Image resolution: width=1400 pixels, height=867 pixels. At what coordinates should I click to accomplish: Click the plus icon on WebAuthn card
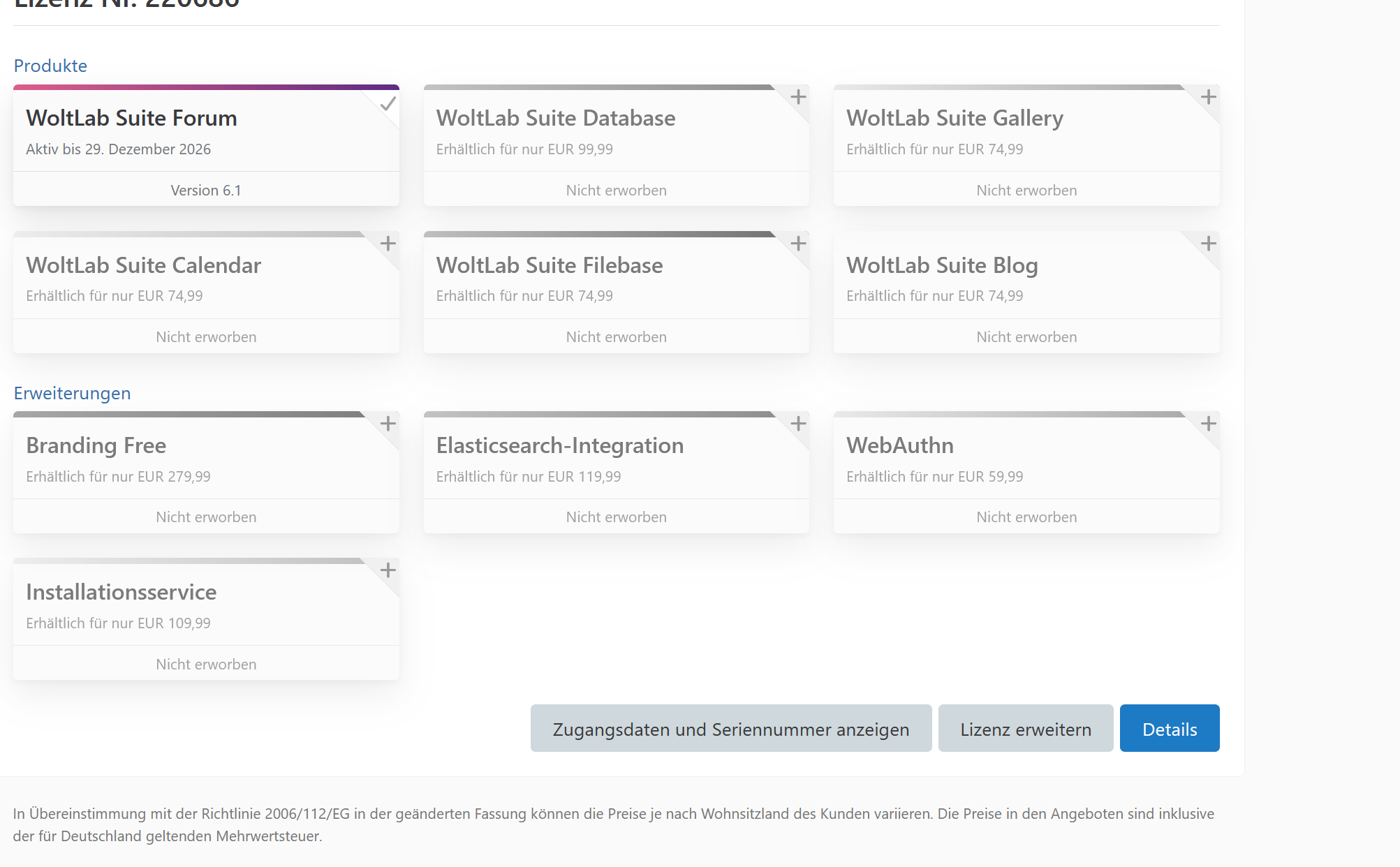click(x=1208, y=424)
